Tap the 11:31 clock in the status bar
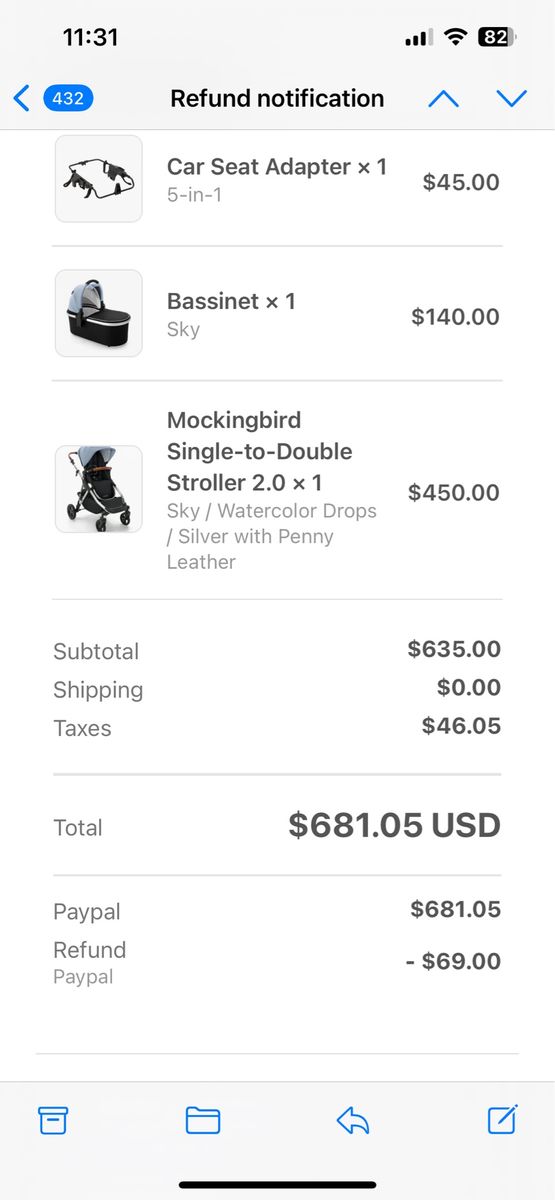555x1200 pixels. pyautogui.click(x=91, y=37)
